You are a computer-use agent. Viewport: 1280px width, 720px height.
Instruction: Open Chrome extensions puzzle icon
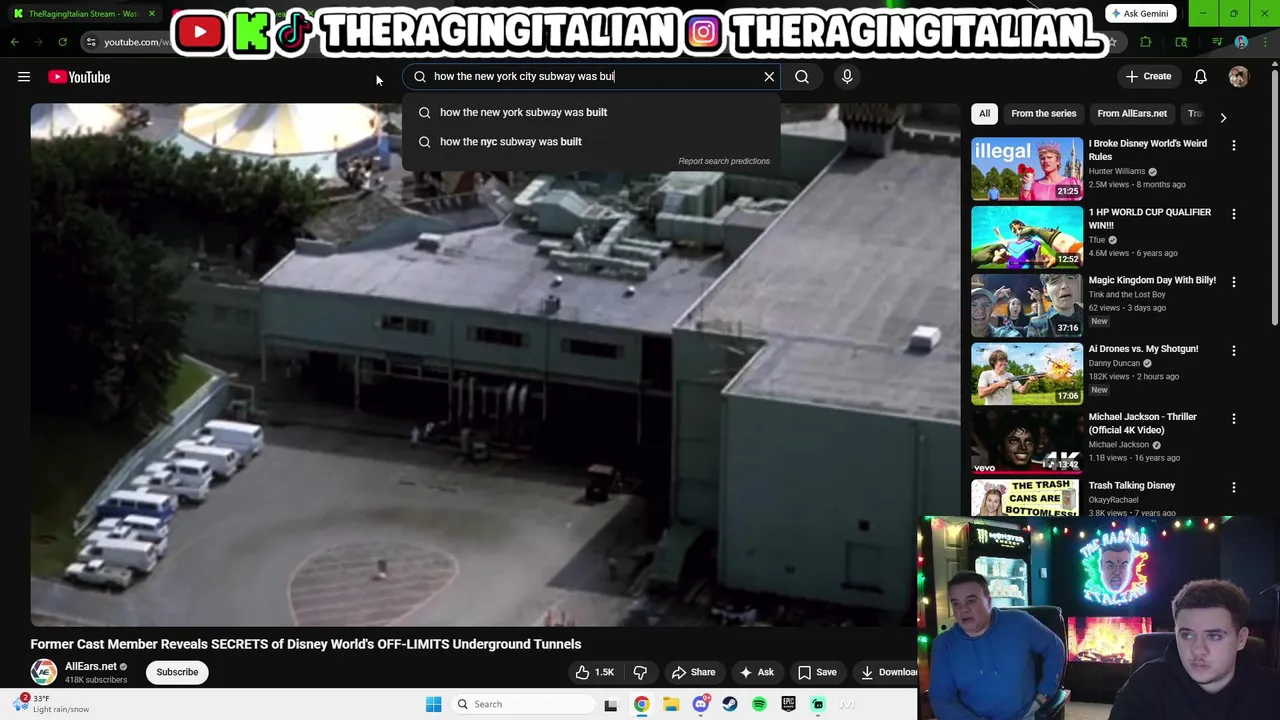tap(1146, 42)
